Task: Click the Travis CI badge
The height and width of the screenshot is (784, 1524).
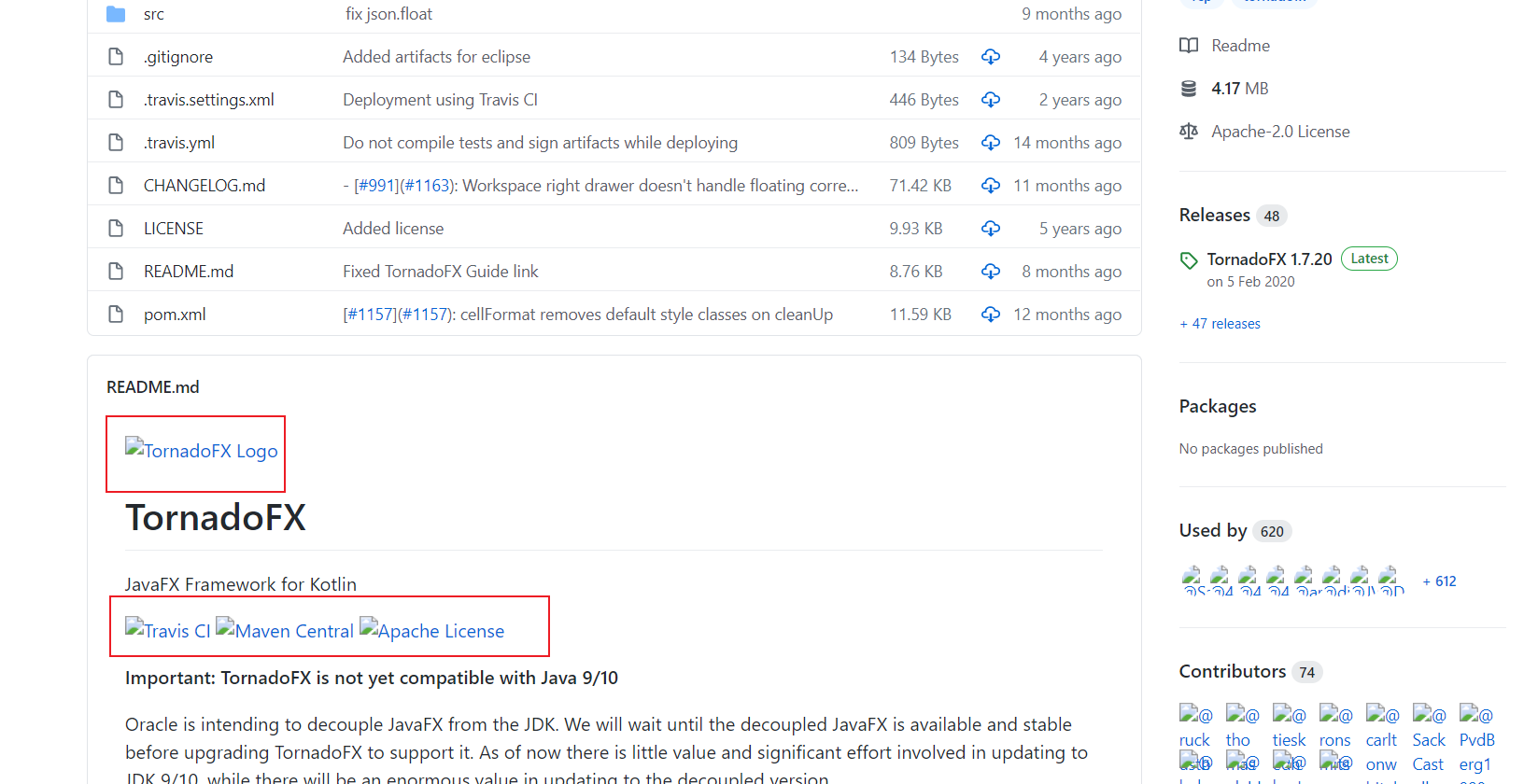Action: (168, 630)
